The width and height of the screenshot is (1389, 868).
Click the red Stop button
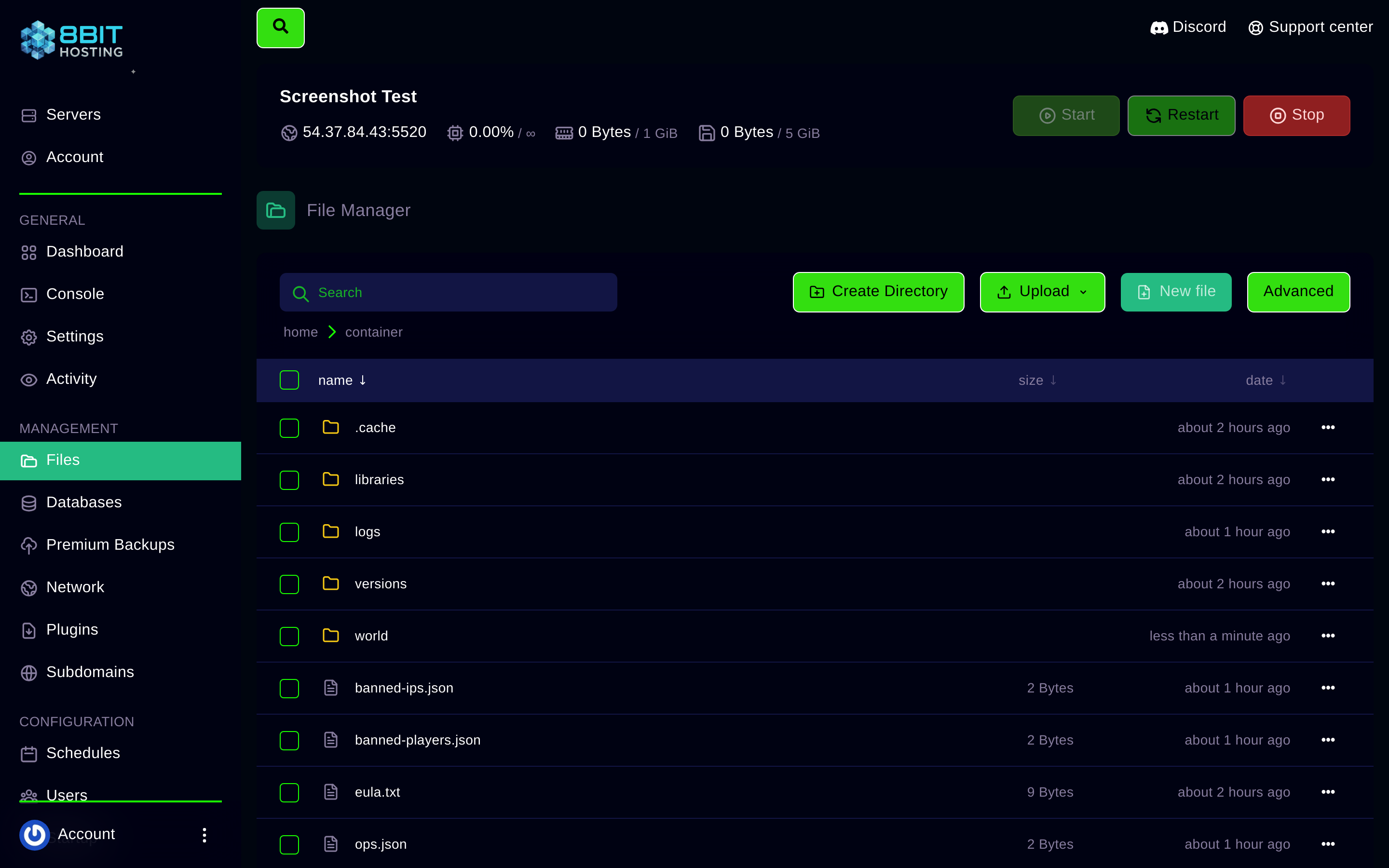pyautogui.click(x=1296, y=115)
